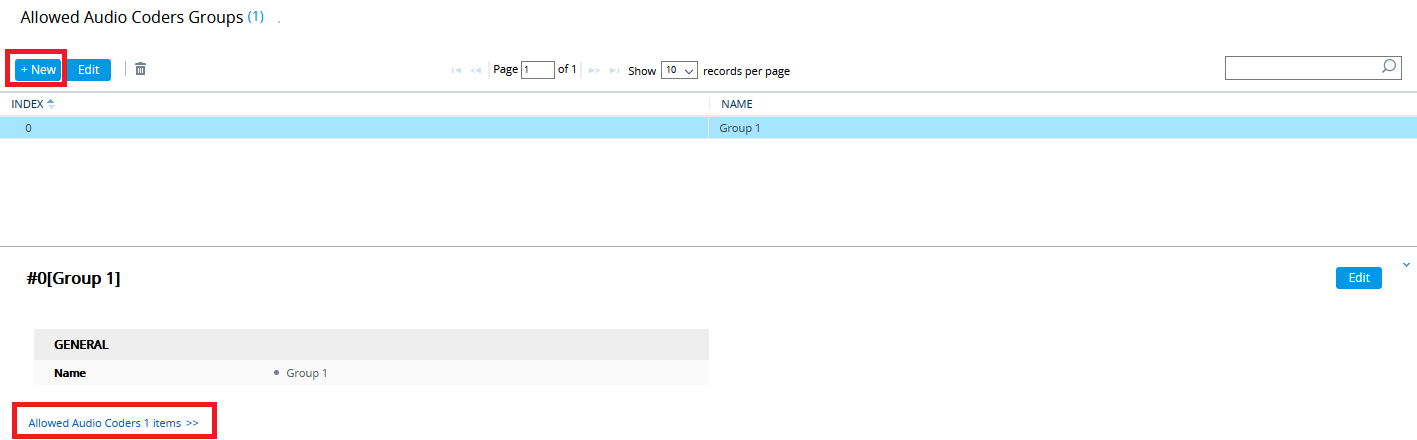Click the Page number input field
The width and height of the screenshot is (1417, 440).
pyautogui.click(x=537, y=70)
